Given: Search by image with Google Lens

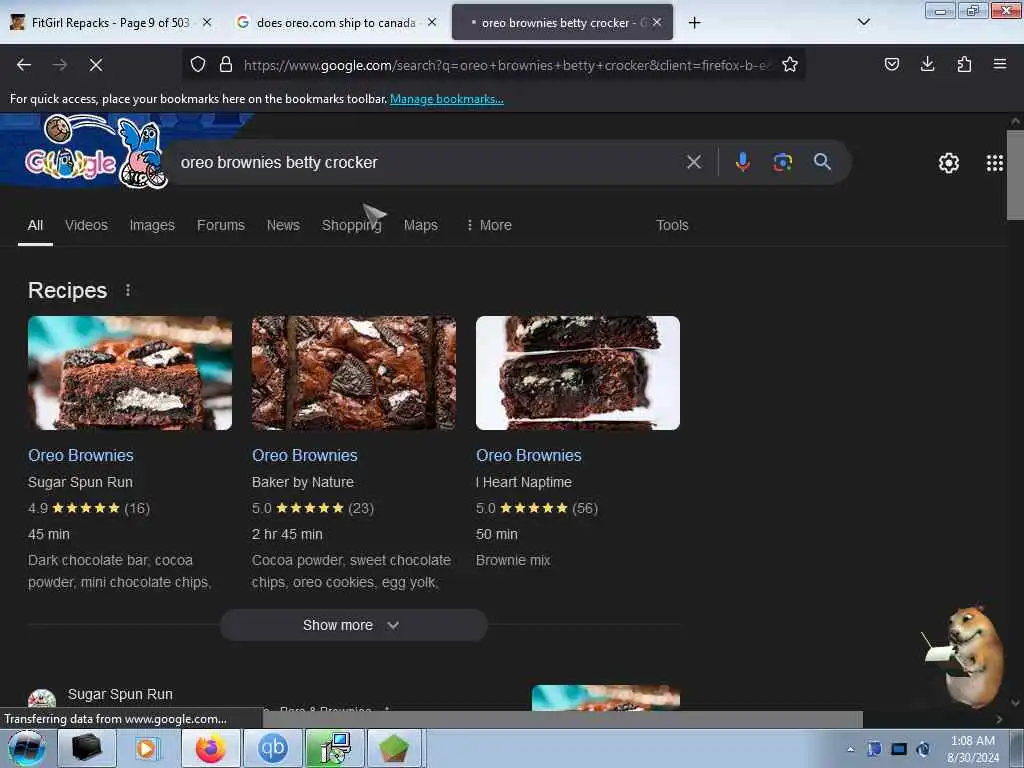Looking at the screenshot, I should (x=782, y=162).
